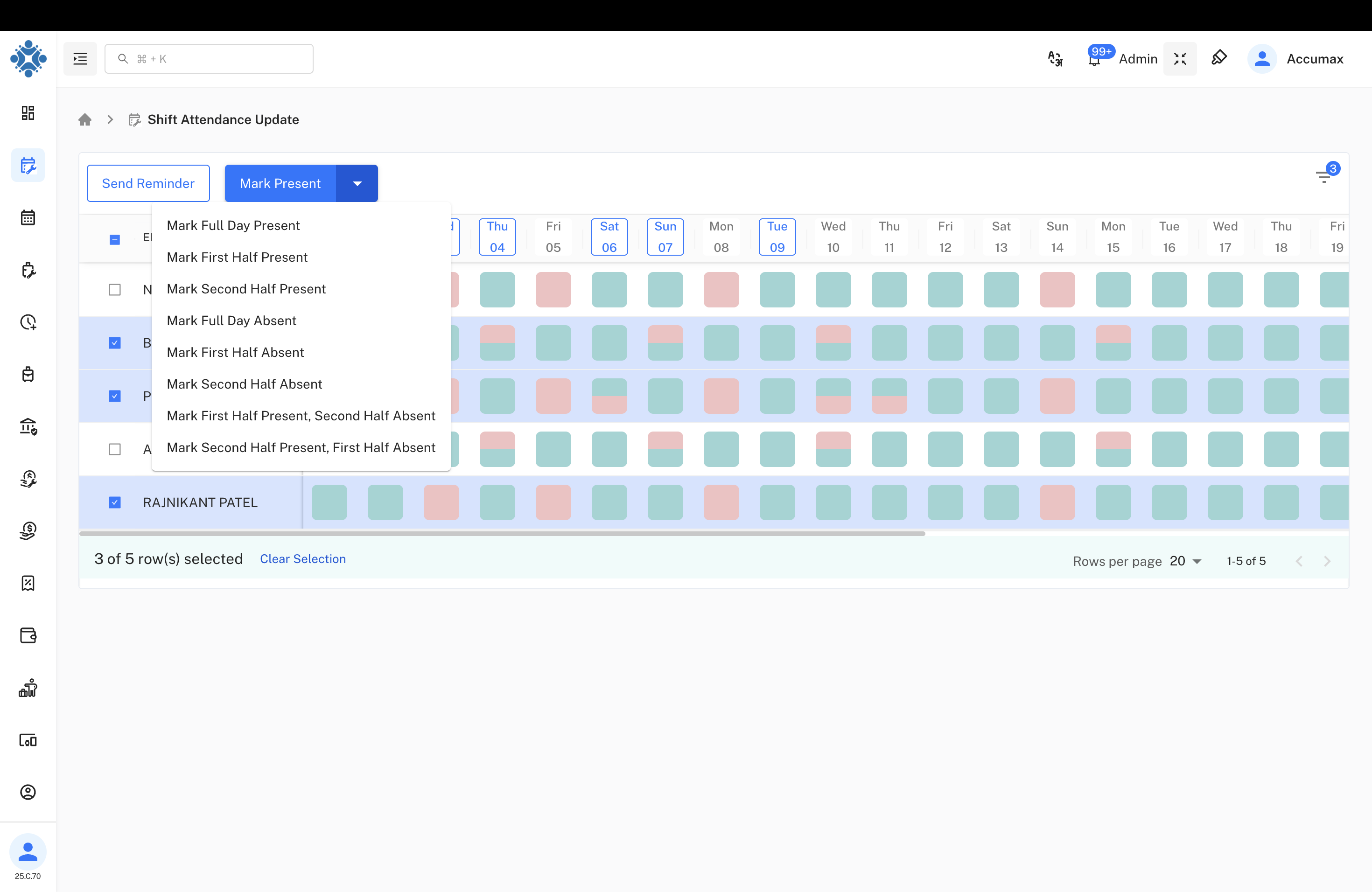
Task: Open the Rows per page dropdown
Action: click(x=1185, y=561)
